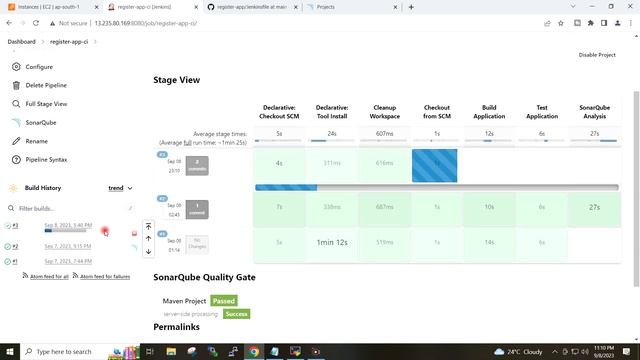Open the Chrome extensions puzzle icon

point(591,23)
